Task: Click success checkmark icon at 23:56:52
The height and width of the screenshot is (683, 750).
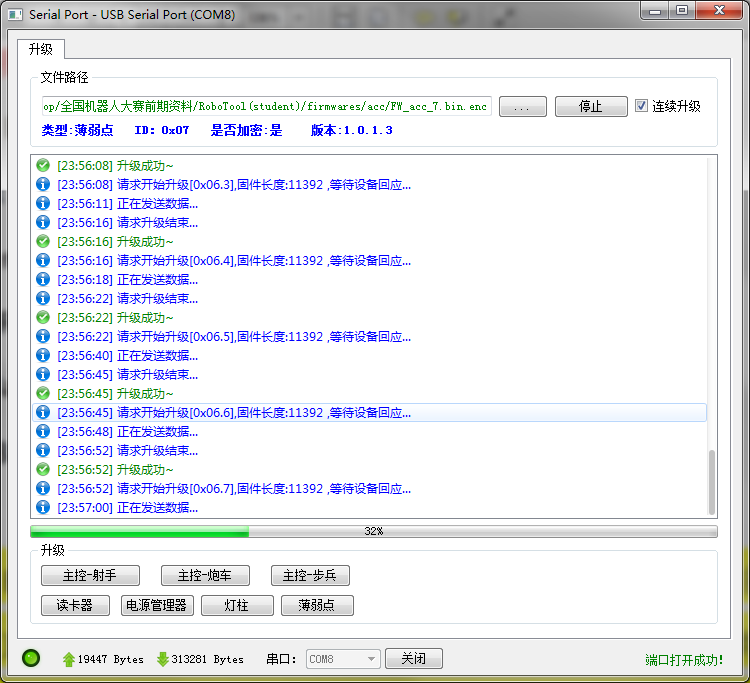Action: (x=43, y=469)
